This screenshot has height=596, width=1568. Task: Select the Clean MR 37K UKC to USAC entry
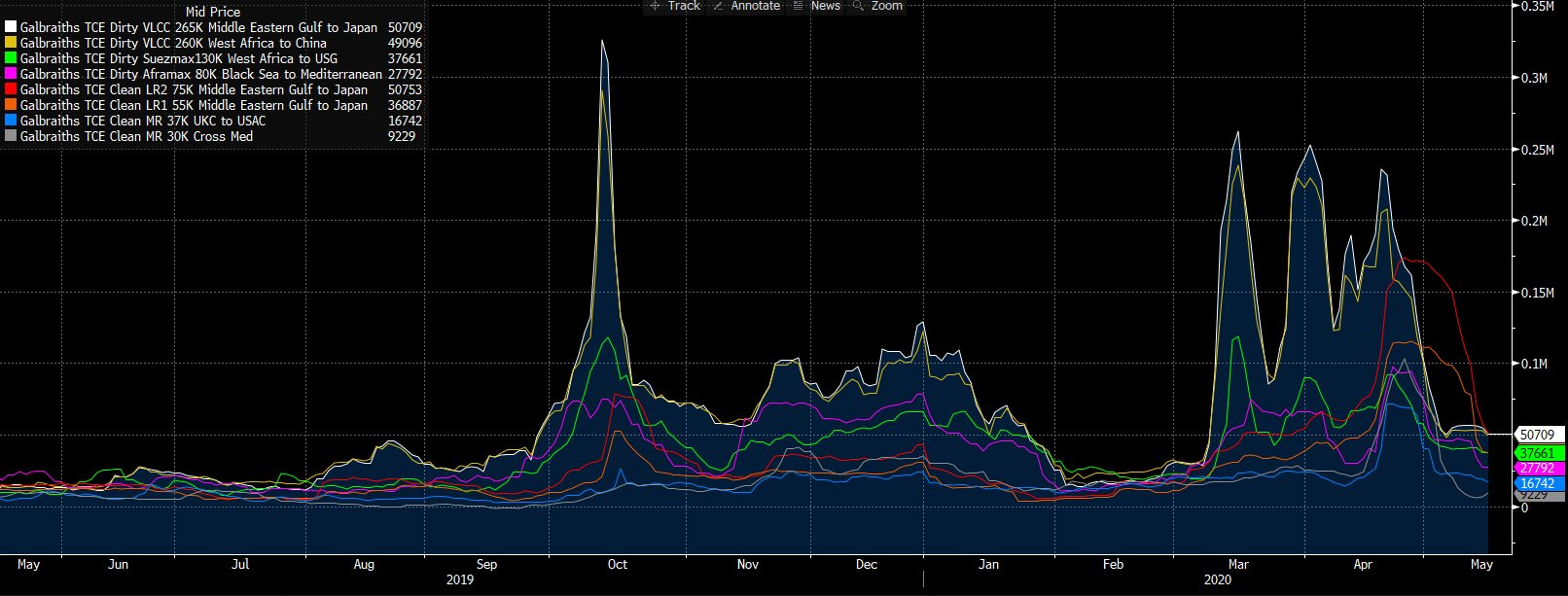142,121
